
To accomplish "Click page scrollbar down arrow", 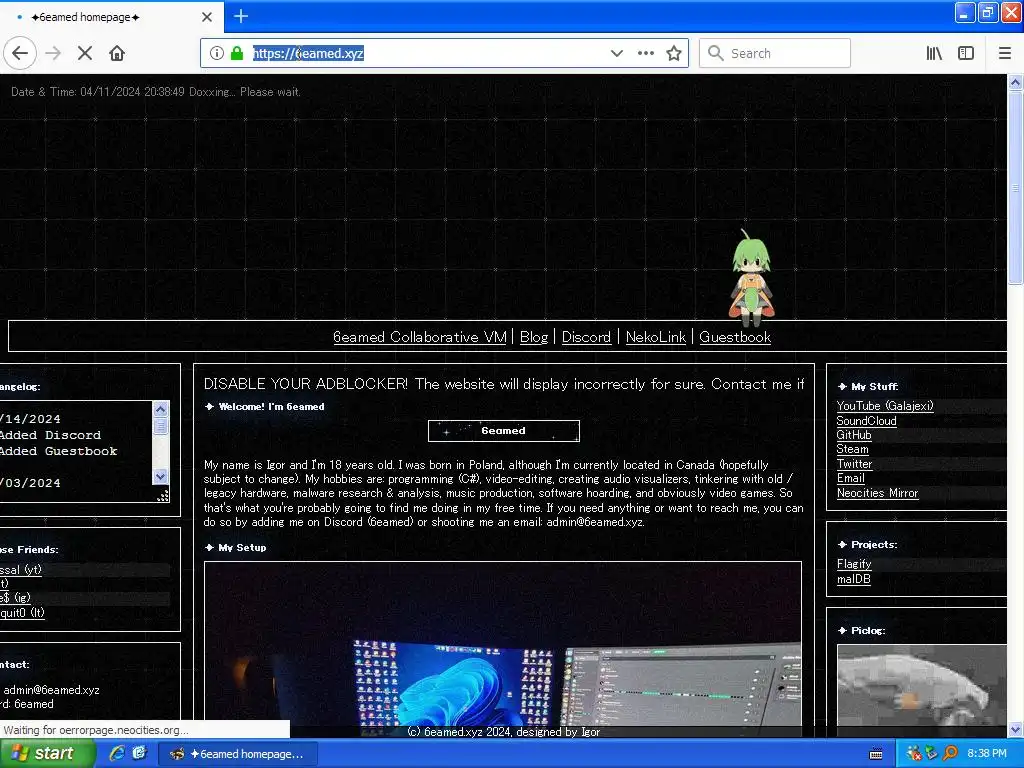I will coord(1016,729).
